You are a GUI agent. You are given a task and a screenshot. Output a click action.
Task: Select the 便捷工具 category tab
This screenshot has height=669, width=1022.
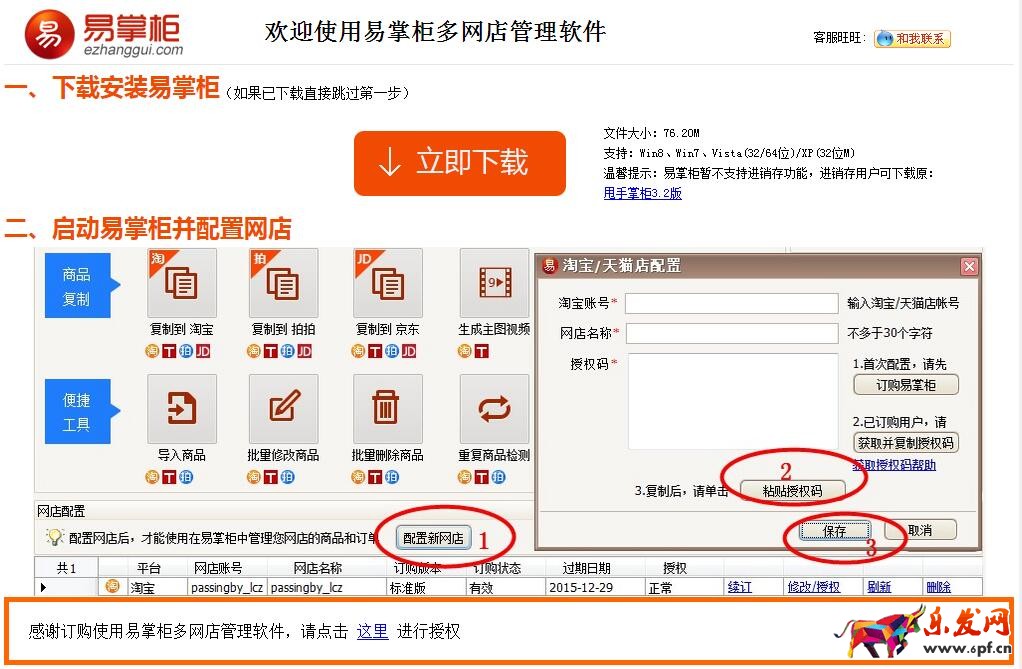80,411
